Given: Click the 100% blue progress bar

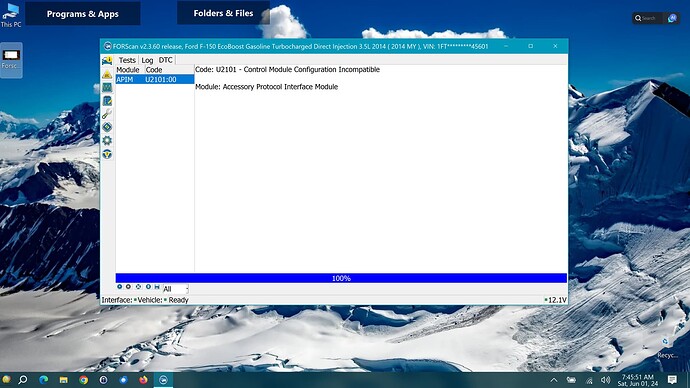Looking at the screenshot, I should 341,278.
